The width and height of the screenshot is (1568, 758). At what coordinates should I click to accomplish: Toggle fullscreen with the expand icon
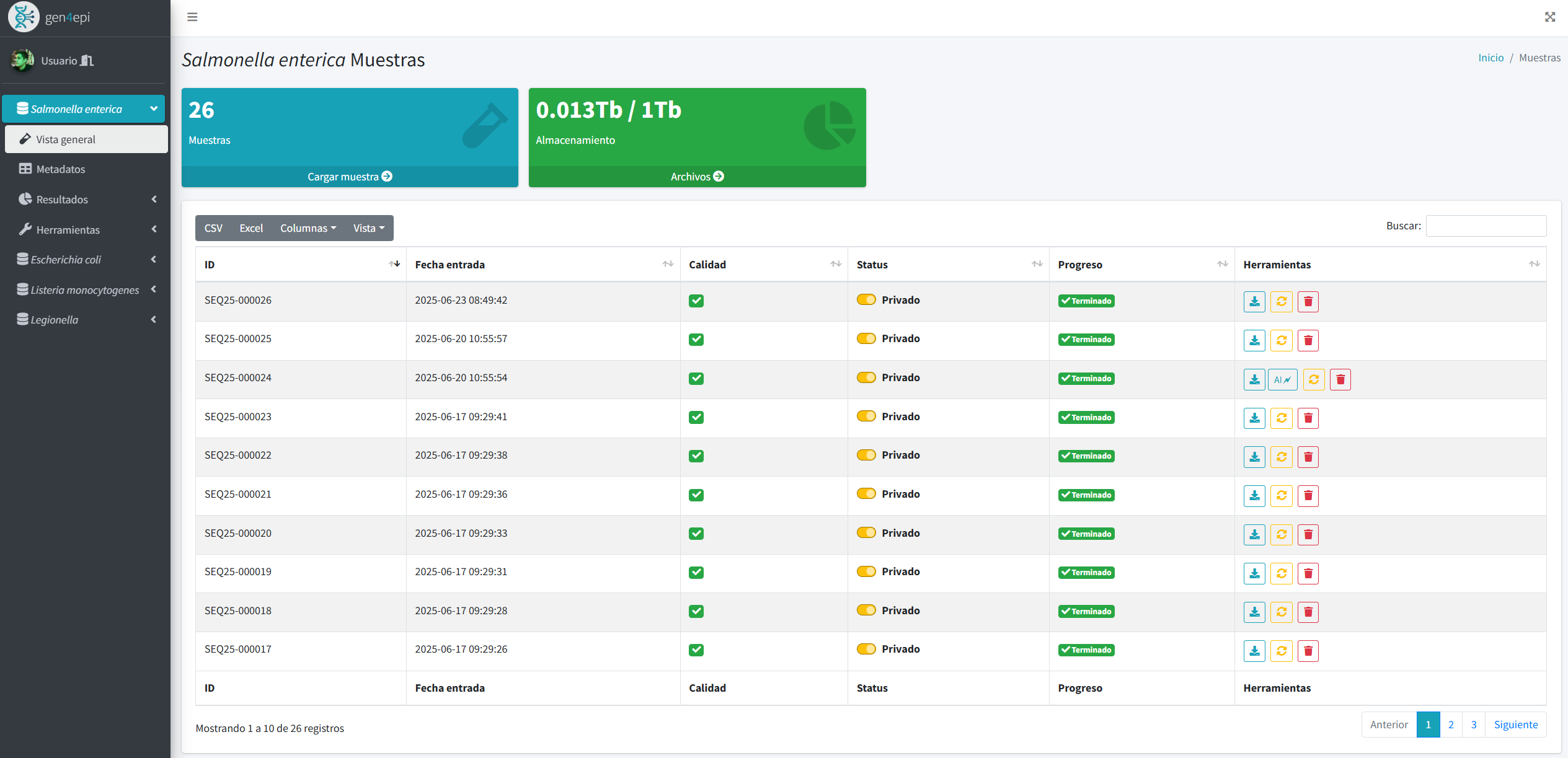tap(1549, 17)
